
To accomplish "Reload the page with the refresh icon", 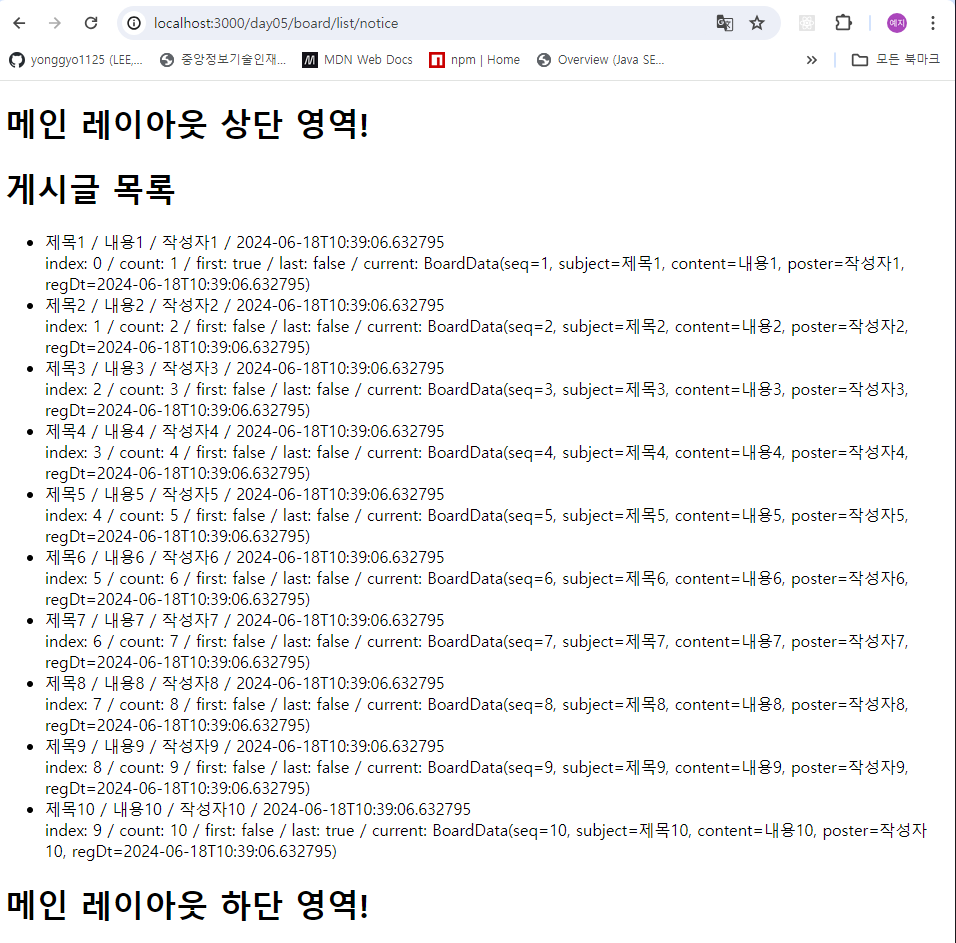I will tap(91, 23).
